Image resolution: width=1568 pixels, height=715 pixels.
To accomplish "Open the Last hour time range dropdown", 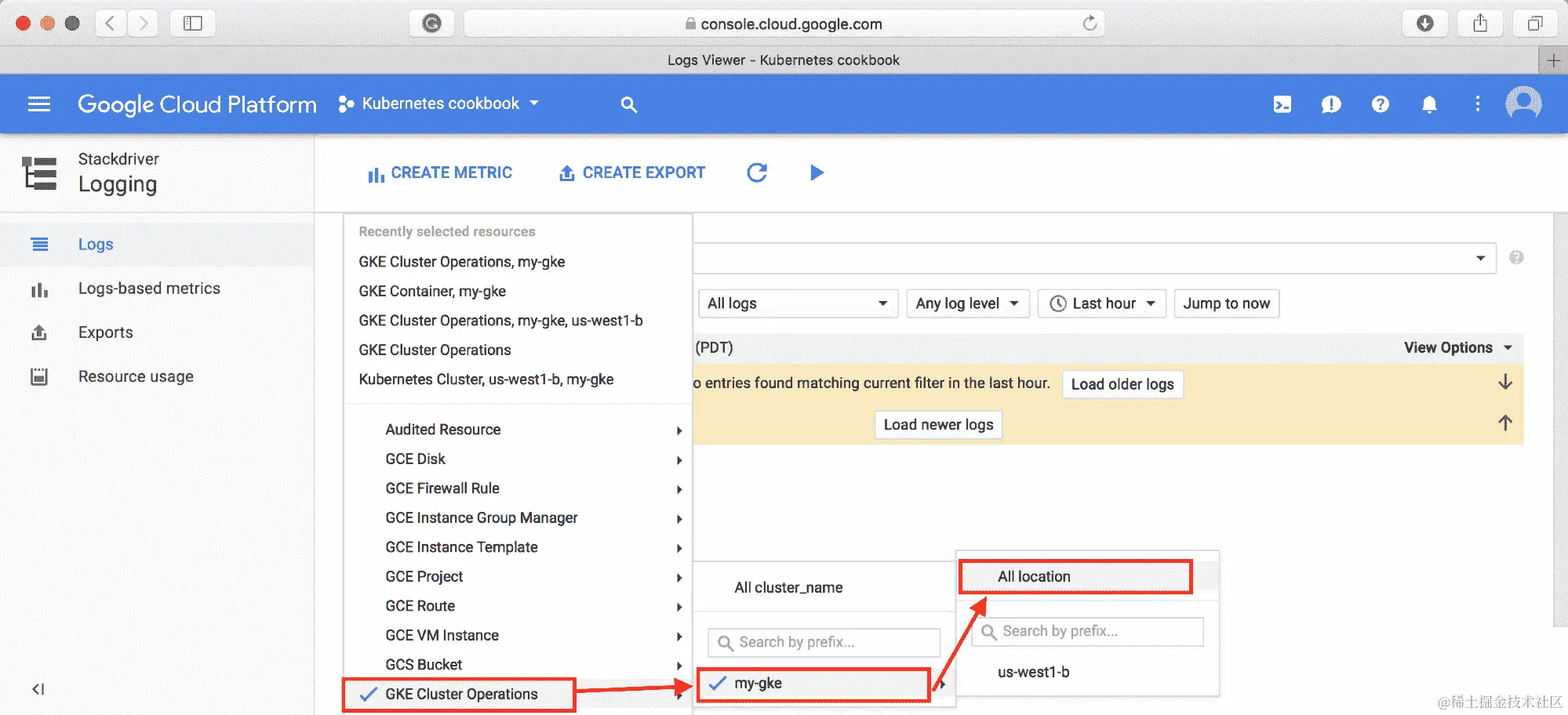I will coord(1102,303).
